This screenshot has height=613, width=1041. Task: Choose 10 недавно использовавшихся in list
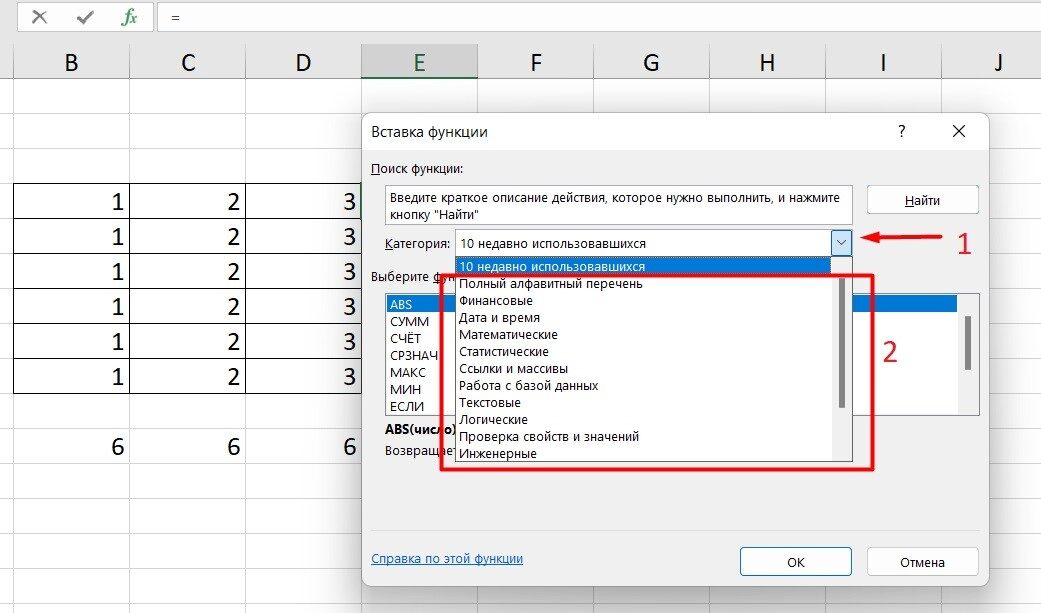643,266
